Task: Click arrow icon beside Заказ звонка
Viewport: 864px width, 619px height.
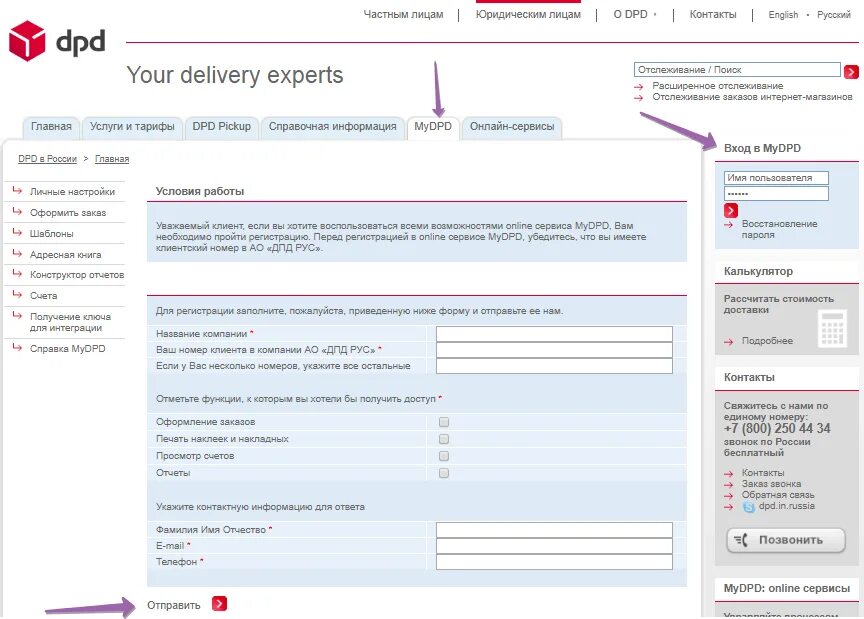Action: [x=729, y=485]
